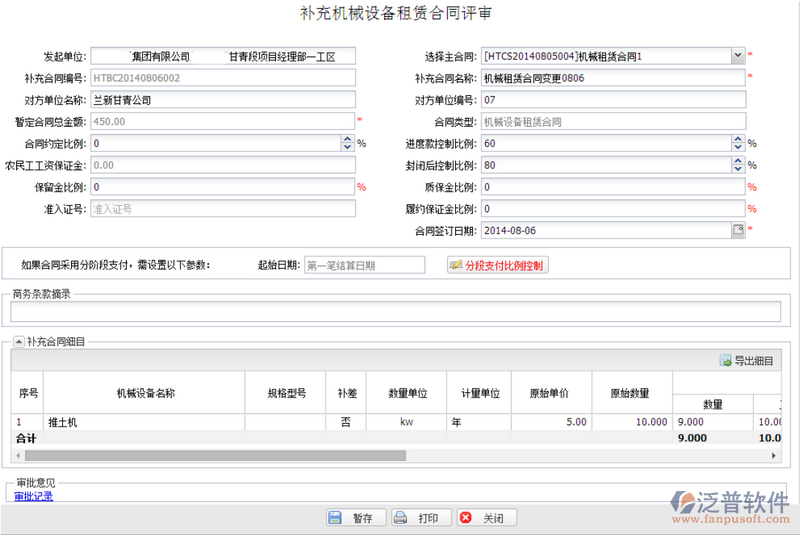Click the 补充合同名称 text field
The image size is (800, 535).
point(613,78)
